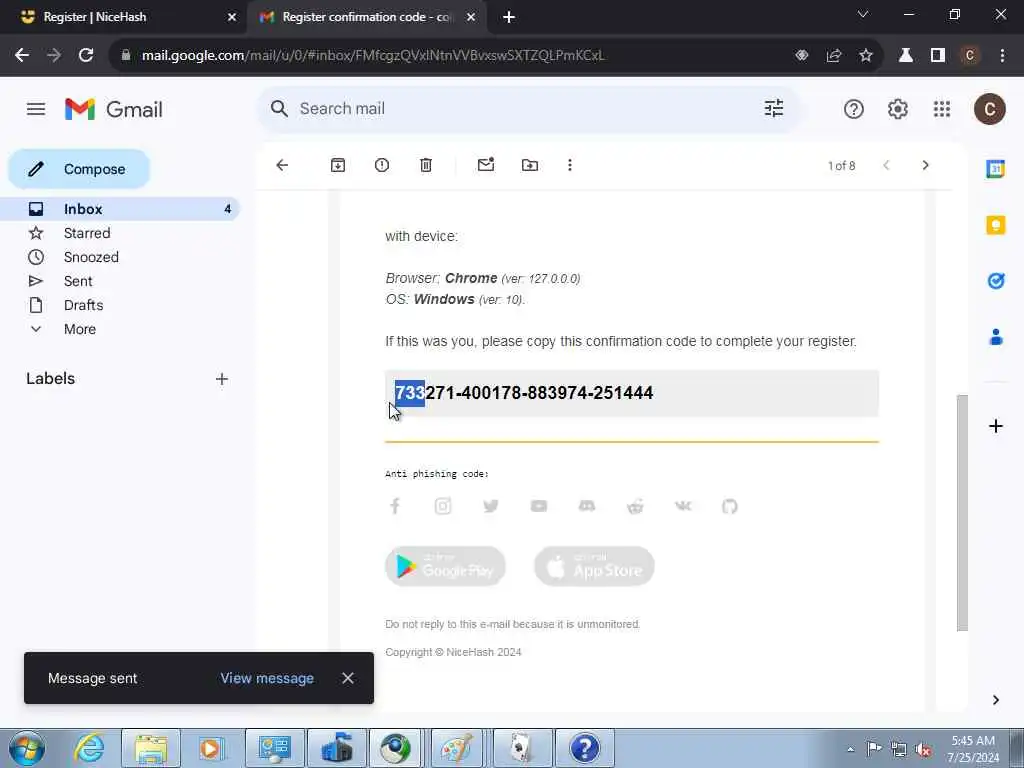Click the confirmation code text
Image resolution: width=1024 pixels, height=768 pixels.
point(524,393)
